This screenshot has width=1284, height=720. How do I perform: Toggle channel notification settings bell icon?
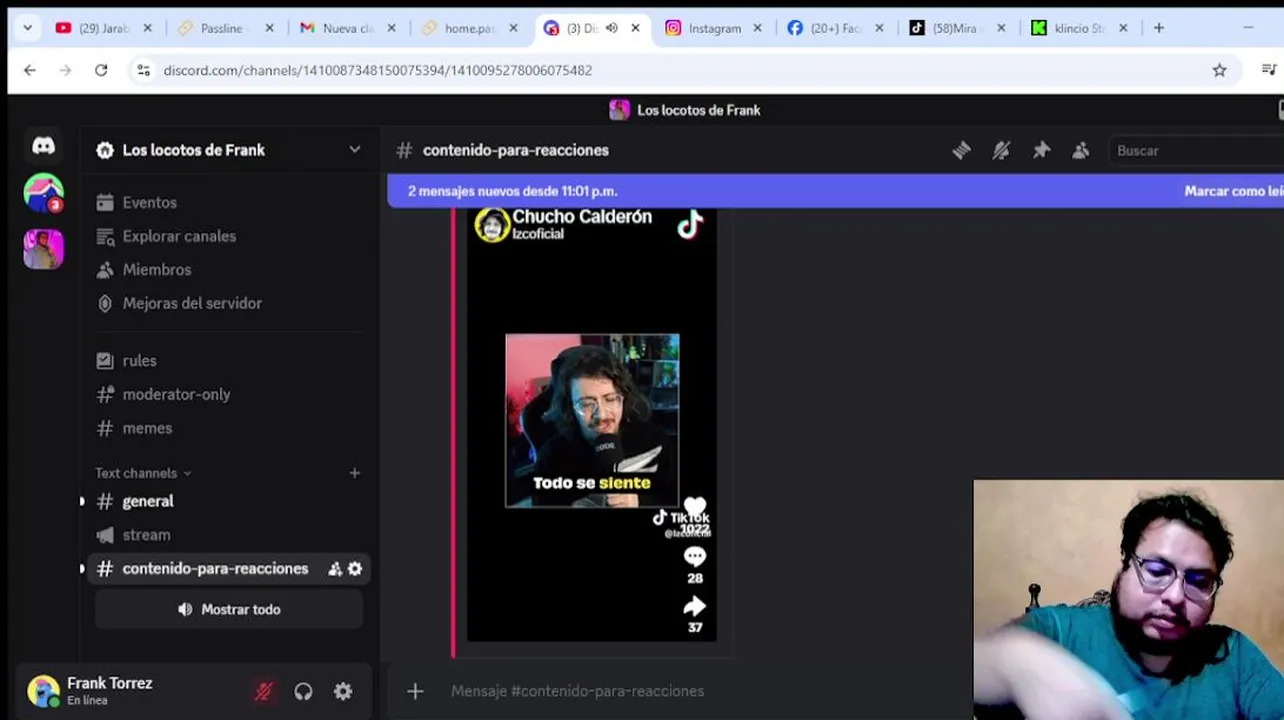[1001, 150]
